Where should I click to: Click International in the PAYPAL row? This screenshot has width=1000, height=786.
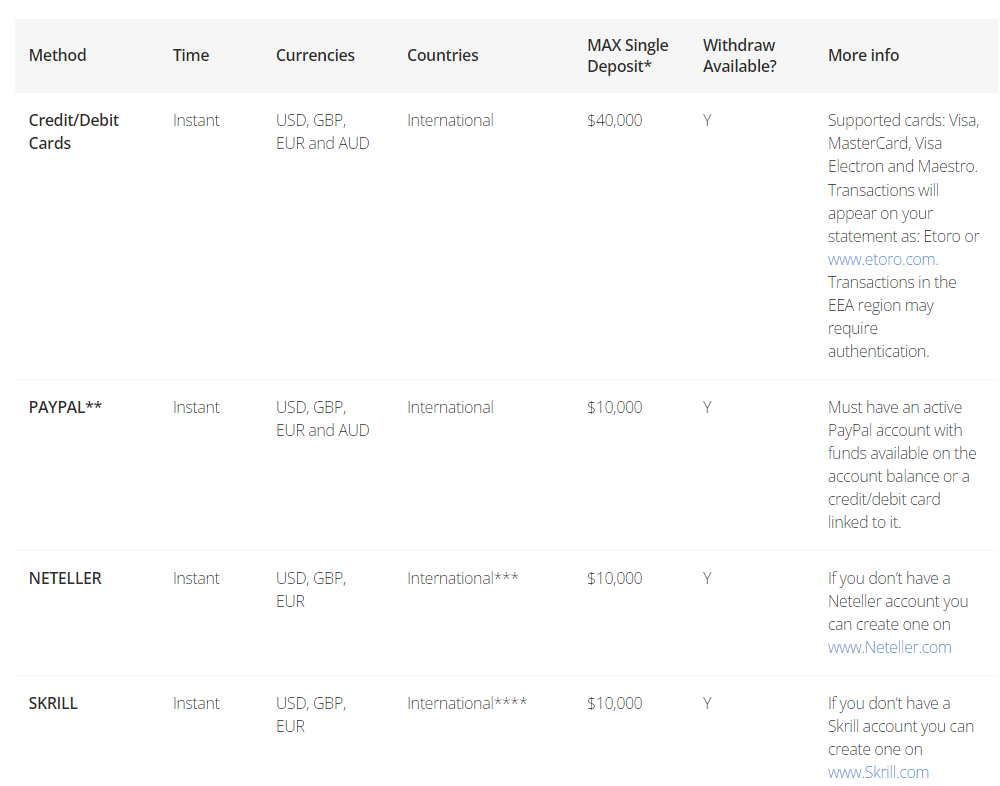(x=450, y=407)
